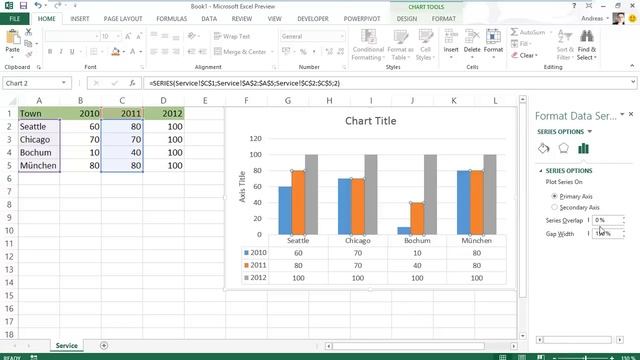Select column C header

(x=122, y=100)
